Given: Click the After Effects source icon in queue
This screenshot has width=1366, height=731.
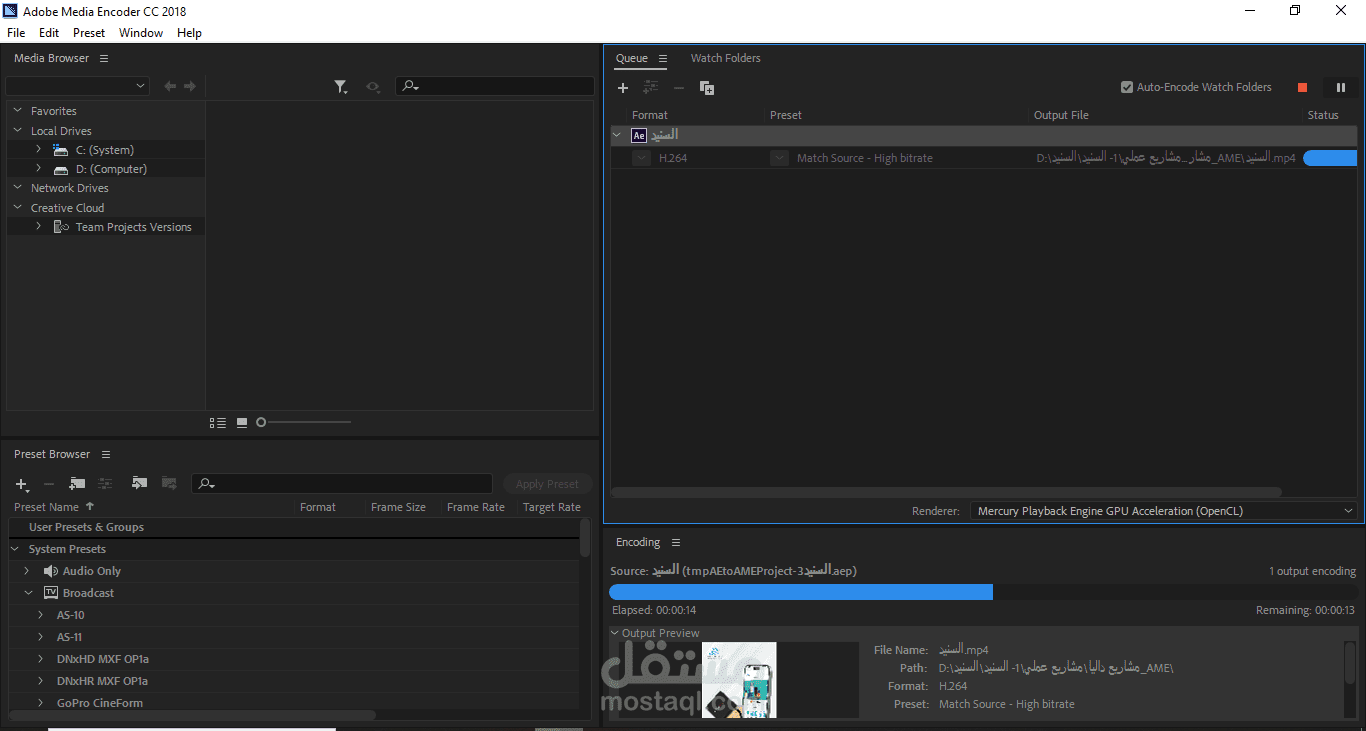Looking at the screenshot, I should click(x=639, y=135).
